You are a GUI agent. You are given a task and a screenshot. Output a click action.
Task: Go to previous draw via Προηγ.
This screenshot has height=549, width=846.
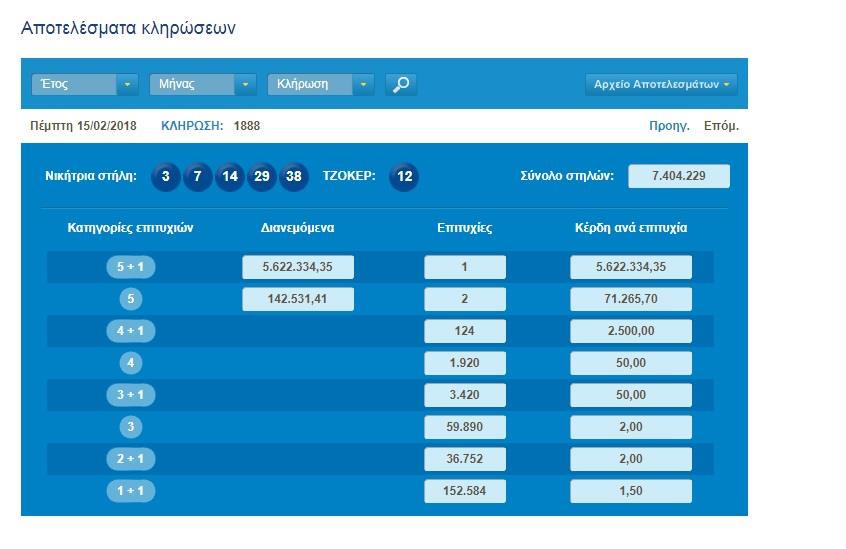[x=669, y=127]
